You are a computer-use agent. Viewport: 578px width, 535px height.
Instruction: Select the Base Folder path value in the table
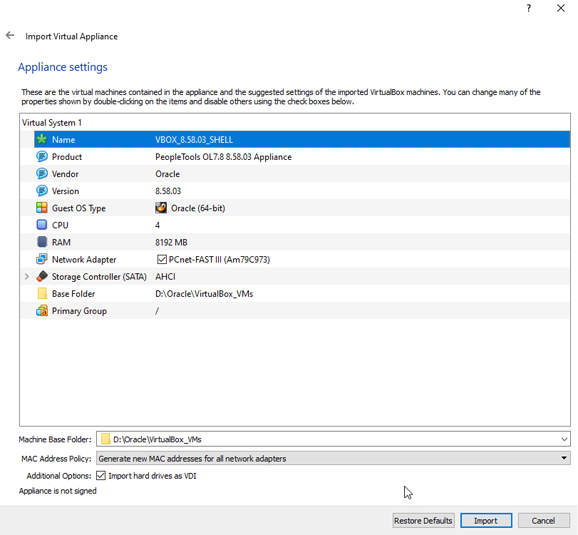pos(204,294)
